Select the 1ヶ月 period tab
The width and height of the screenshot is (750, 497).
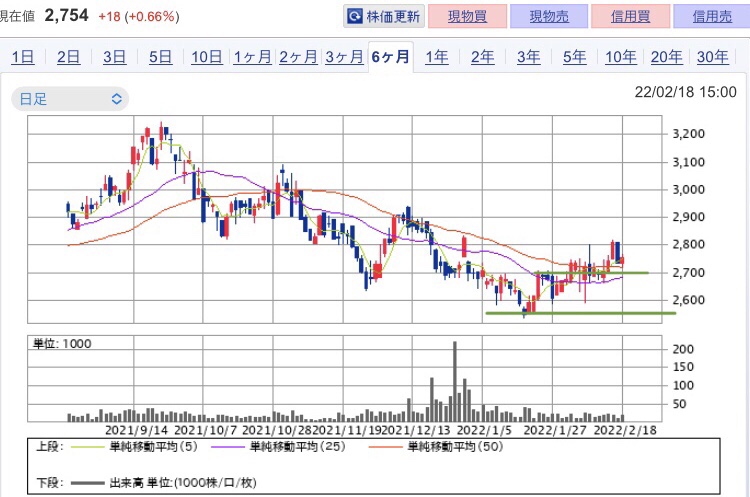click(x=252, y=57)
